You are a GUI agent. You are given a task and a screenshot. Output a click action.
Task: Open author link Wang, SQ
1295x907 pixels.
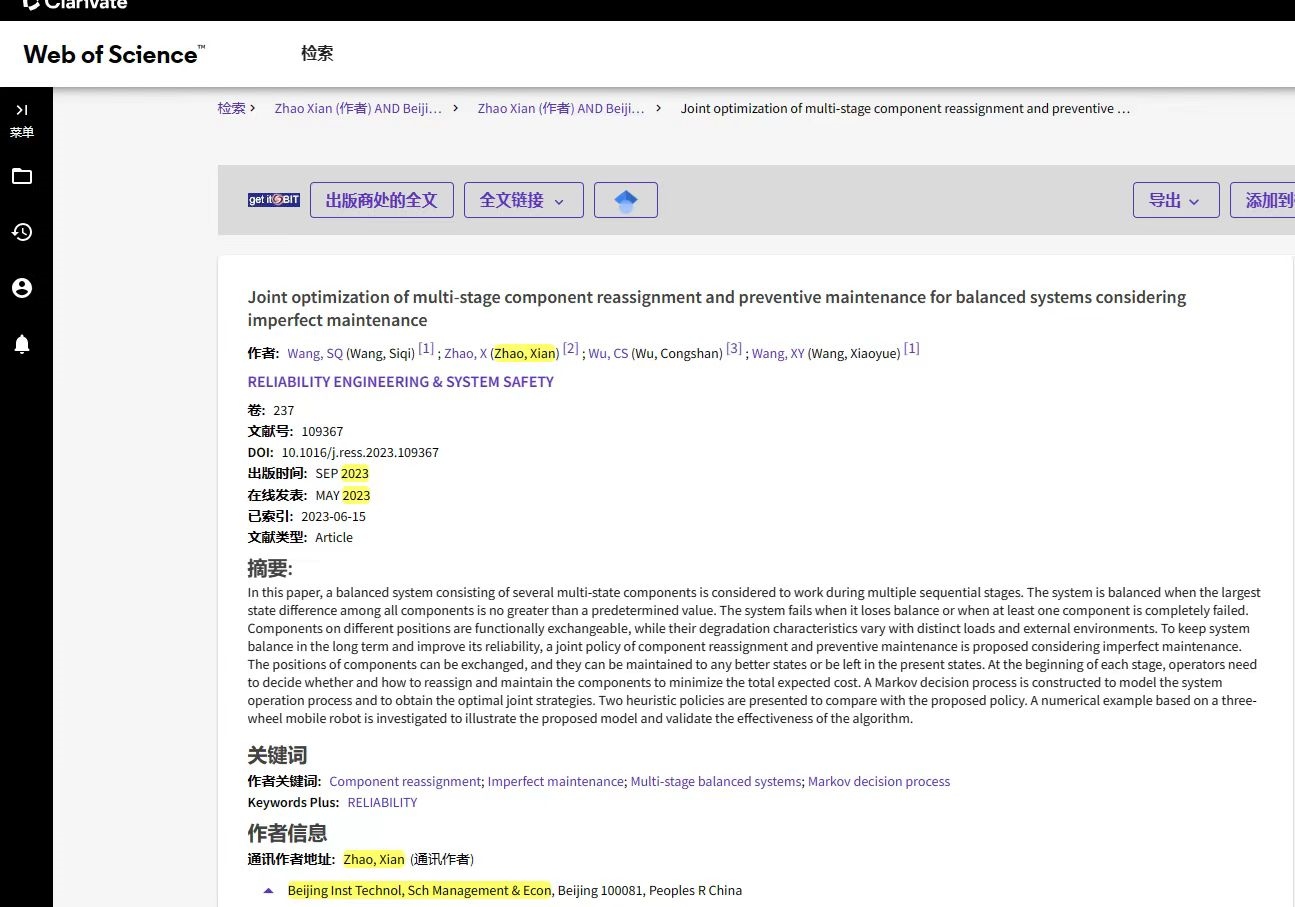coord(314,353)
